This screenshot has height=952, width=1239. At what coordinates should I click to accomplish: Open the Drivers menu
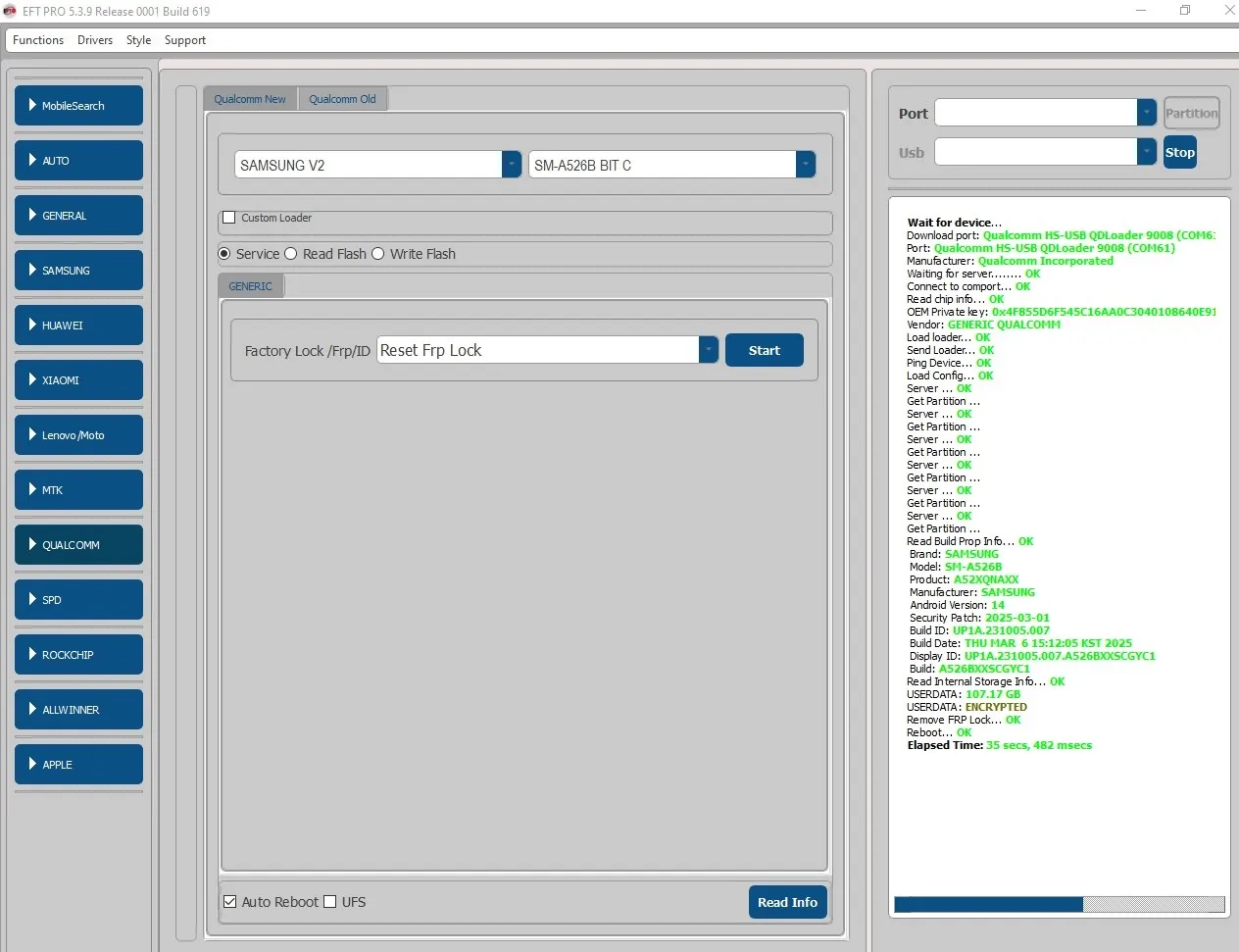[95, 40]
